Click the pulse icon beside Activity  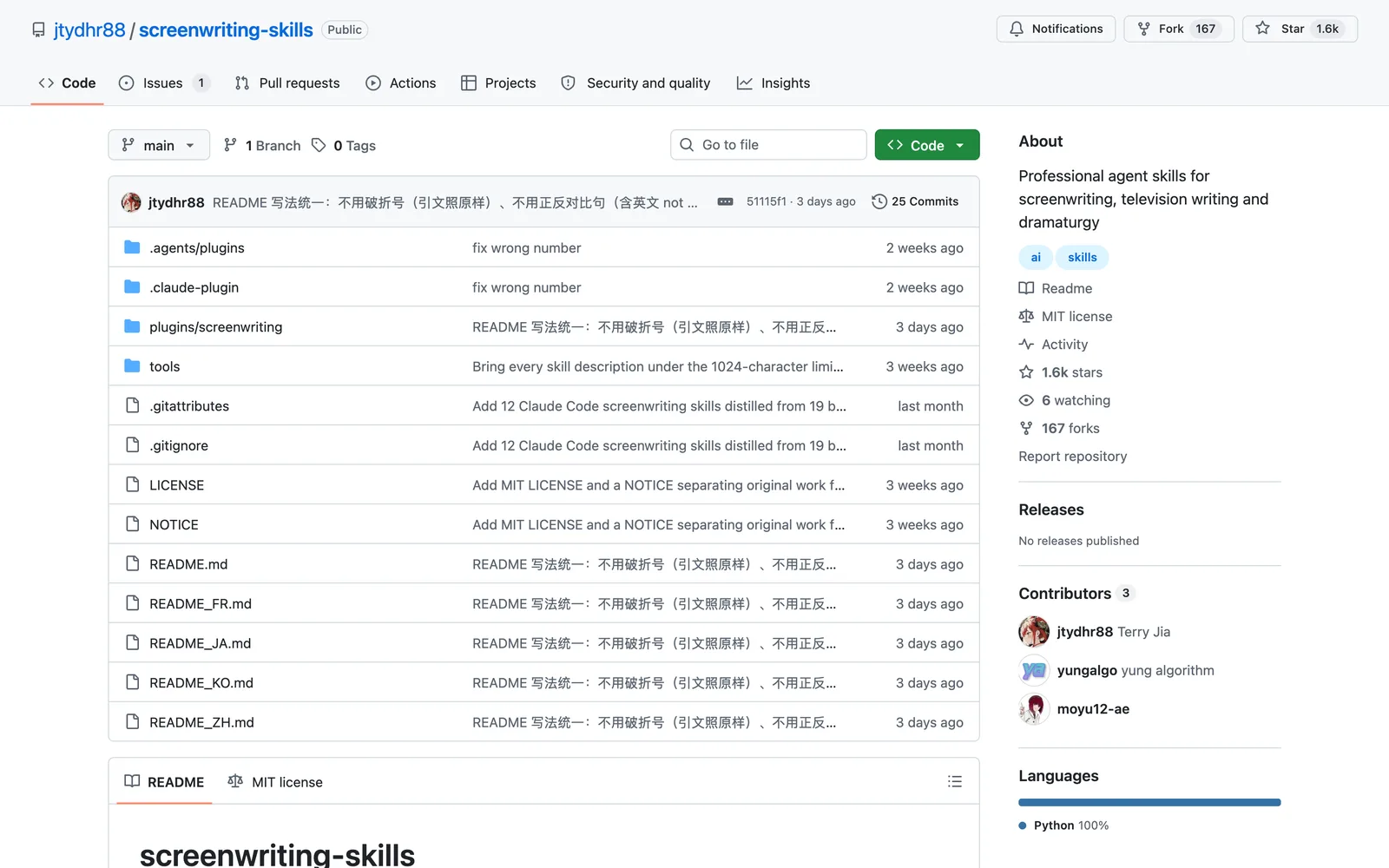pos(1026,344)
